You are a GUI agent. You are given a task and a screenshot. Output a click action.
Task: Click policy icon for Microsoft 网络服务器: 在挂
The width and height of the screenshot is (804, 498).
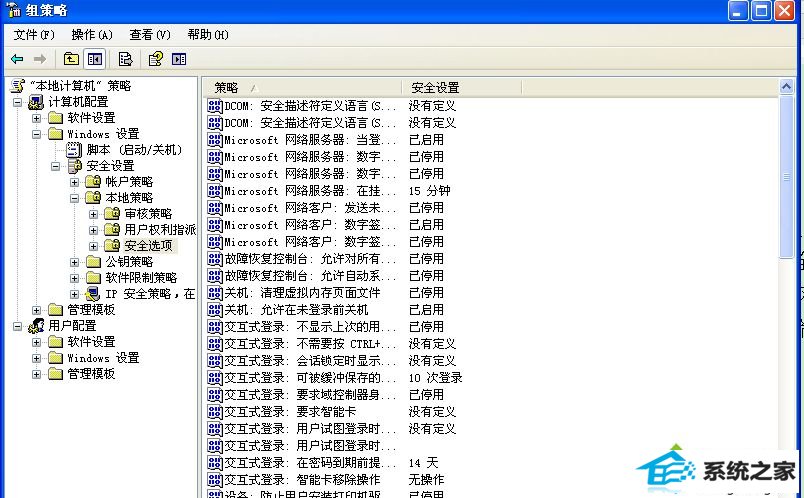[x=215, y=191]
